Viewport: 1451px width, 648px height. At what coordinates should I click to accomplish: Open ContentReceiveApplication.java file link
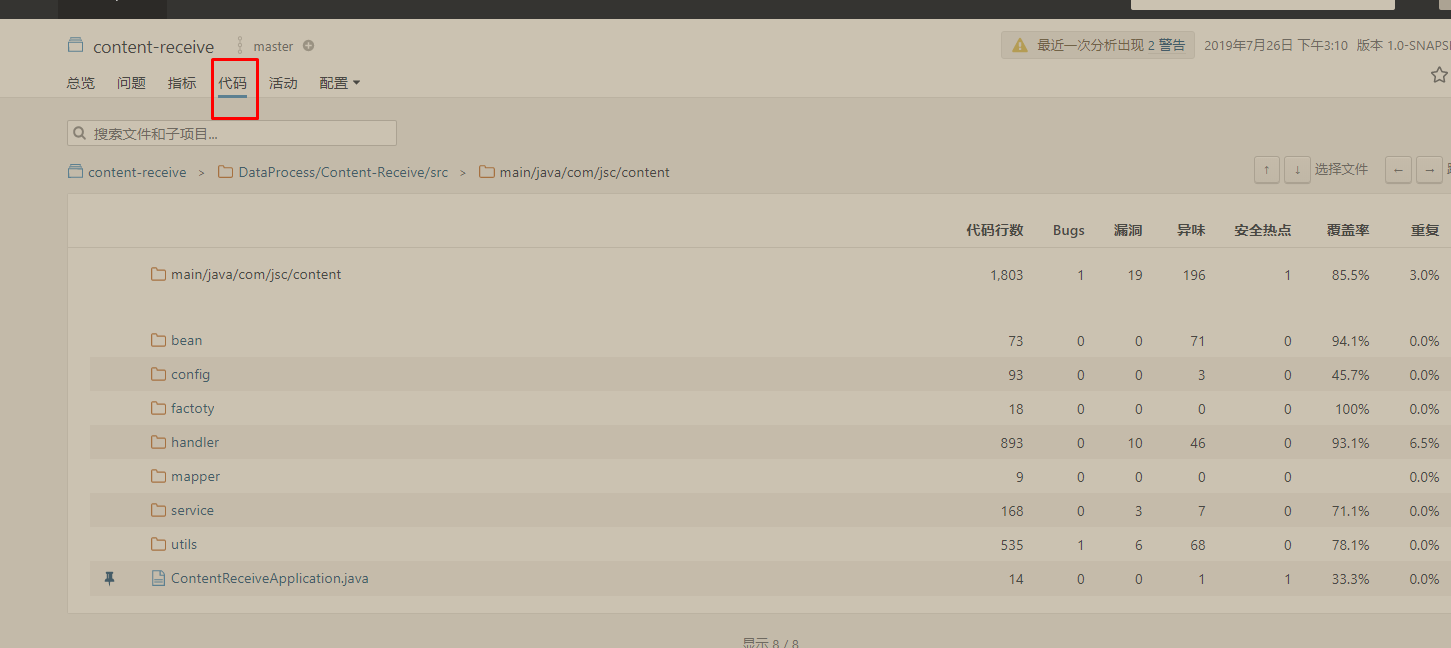pos(269,578)
